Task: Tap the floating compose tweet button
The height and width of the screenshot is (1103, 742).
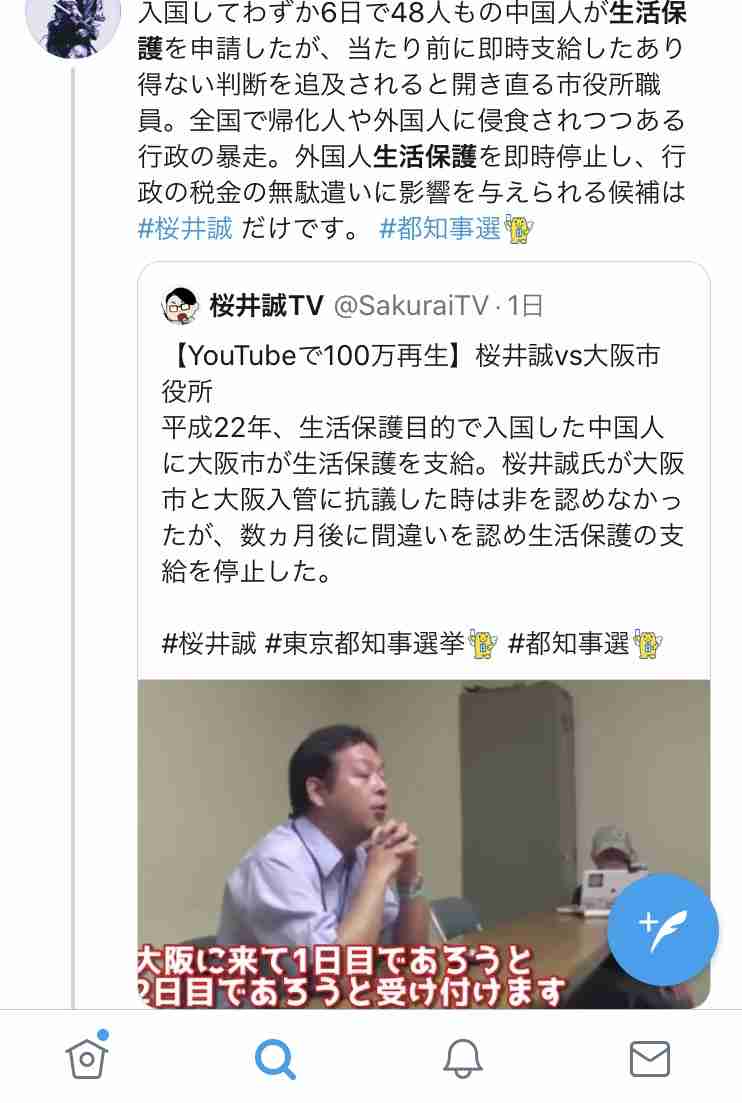Action: click(x=663, y=931)
